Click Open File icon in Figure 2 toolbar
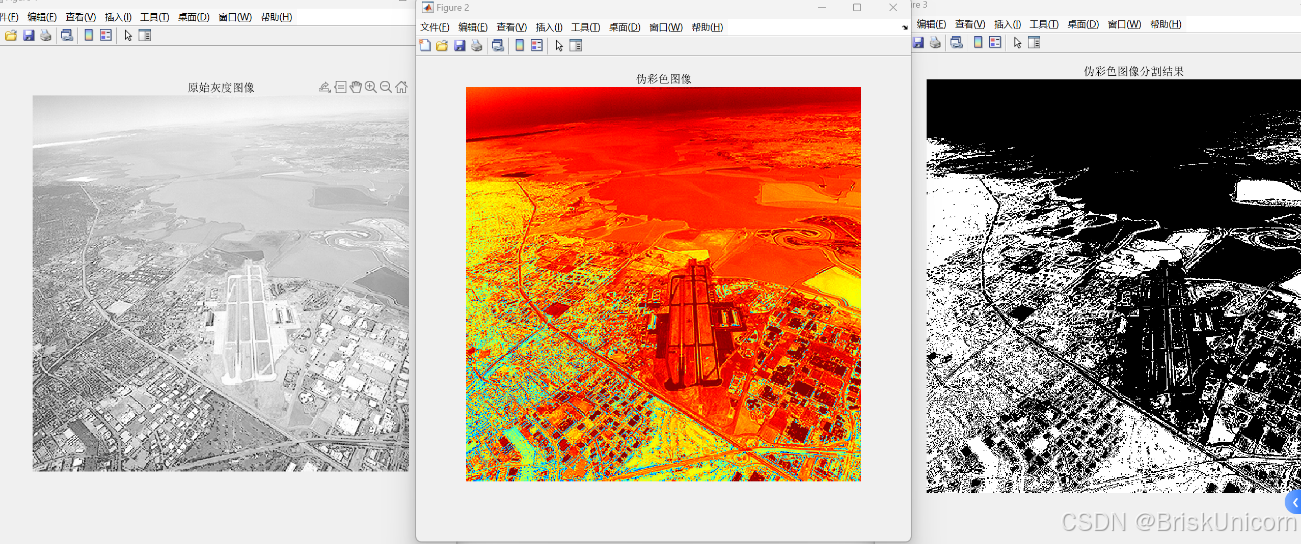The image size is (1301, 544). [441, 45]
